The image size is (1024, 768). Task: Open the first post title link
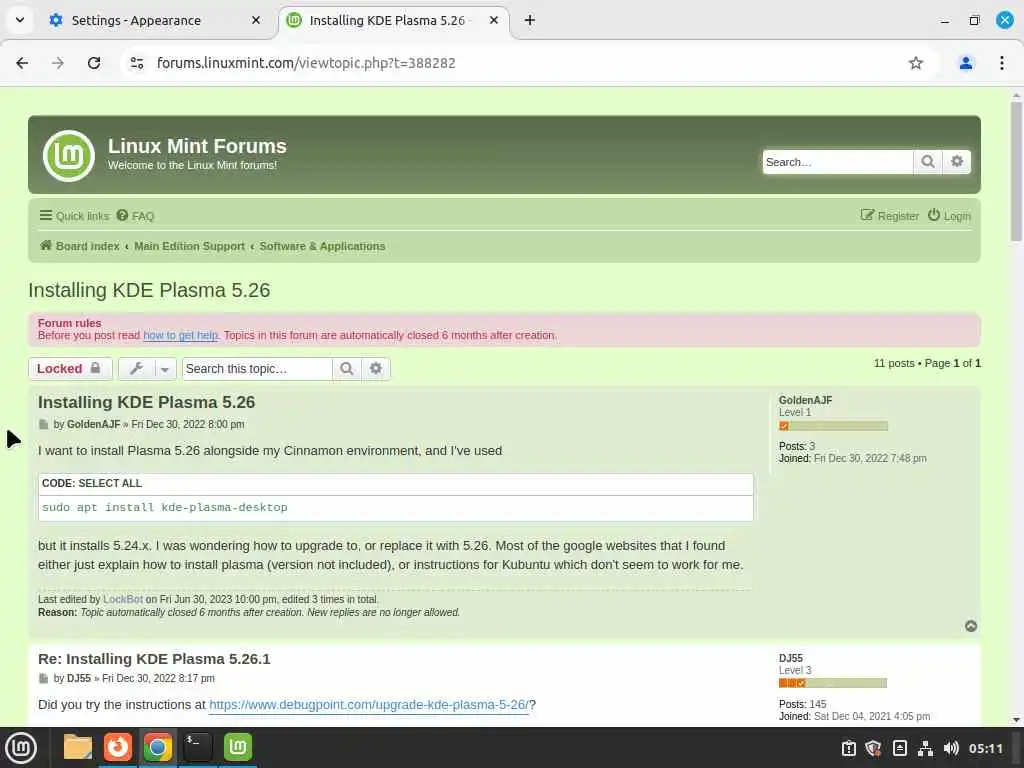146,402
